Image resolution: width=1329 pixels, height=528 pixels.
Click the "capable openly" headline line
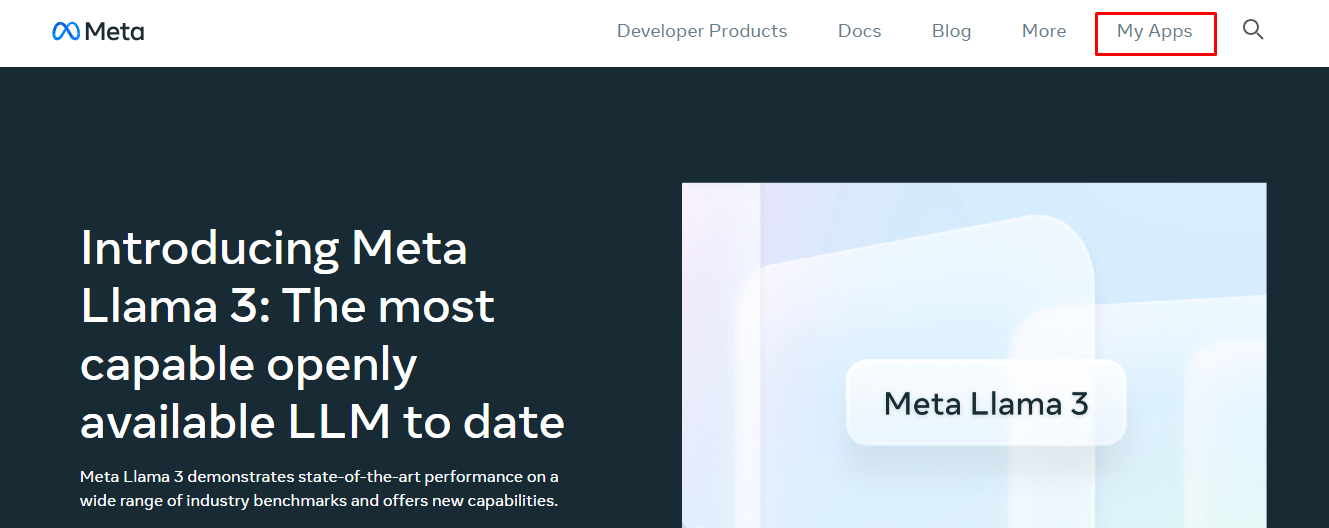[248, 364]
